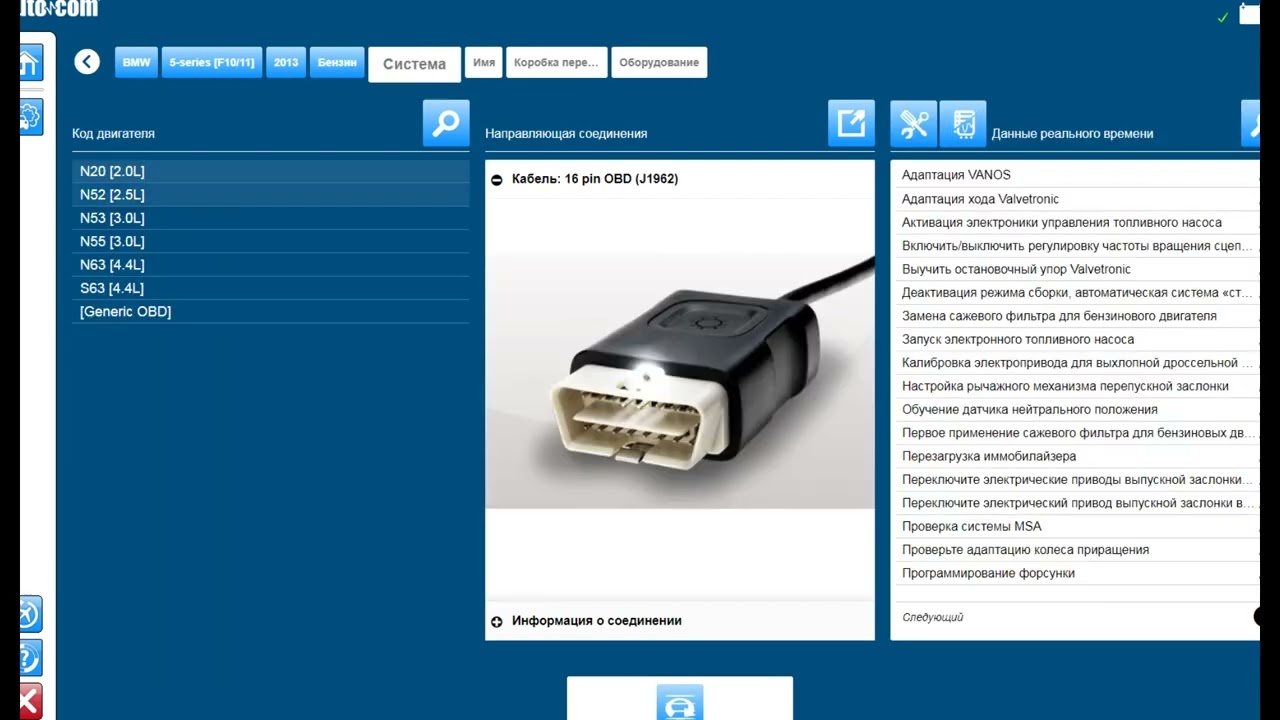Click the green check status icon
The image size is (1280, 720).
(1223, 18)
